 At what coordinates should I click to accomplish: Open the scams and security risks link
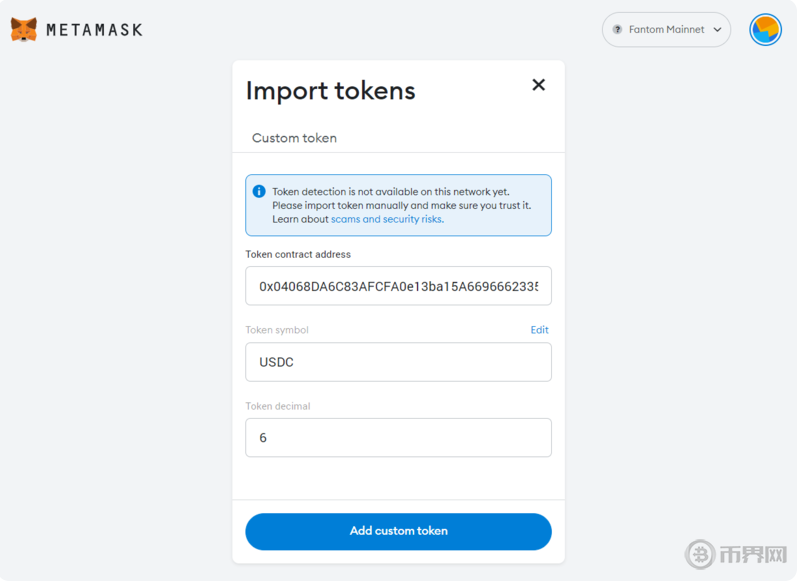[x=386, y=219]
